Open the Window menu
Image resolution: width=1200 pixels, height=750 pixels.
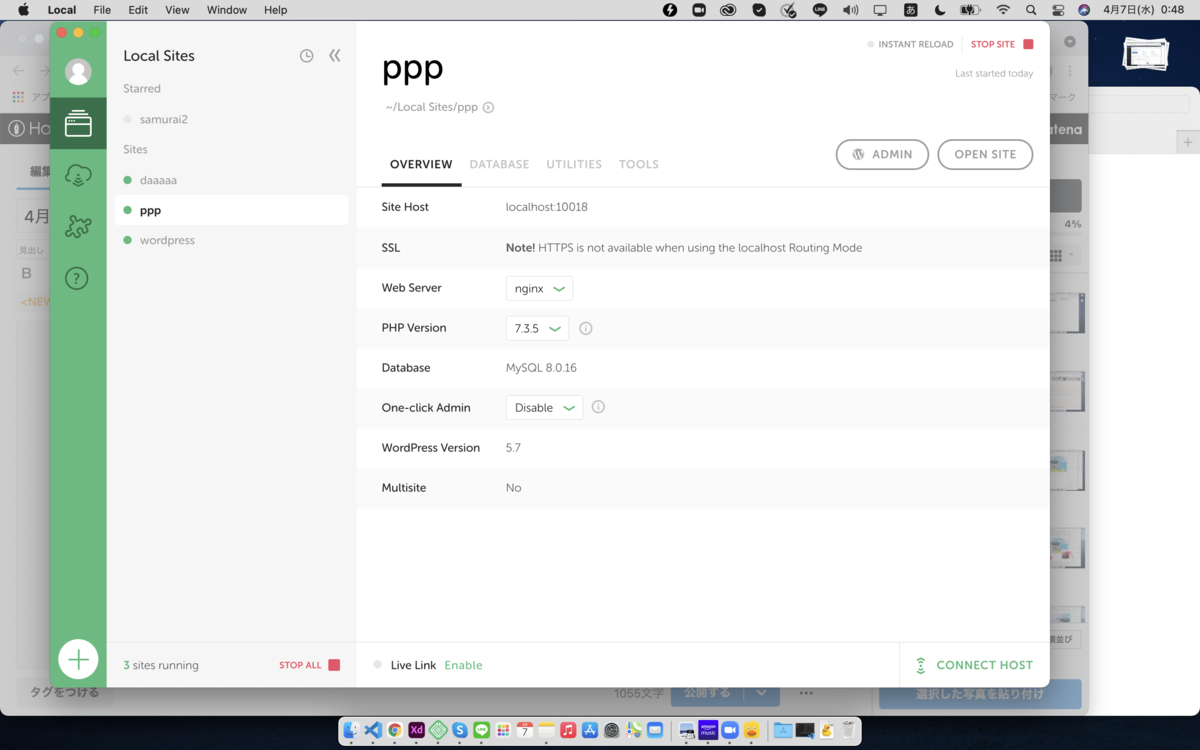pyautogui.click(x=227, y=10)
